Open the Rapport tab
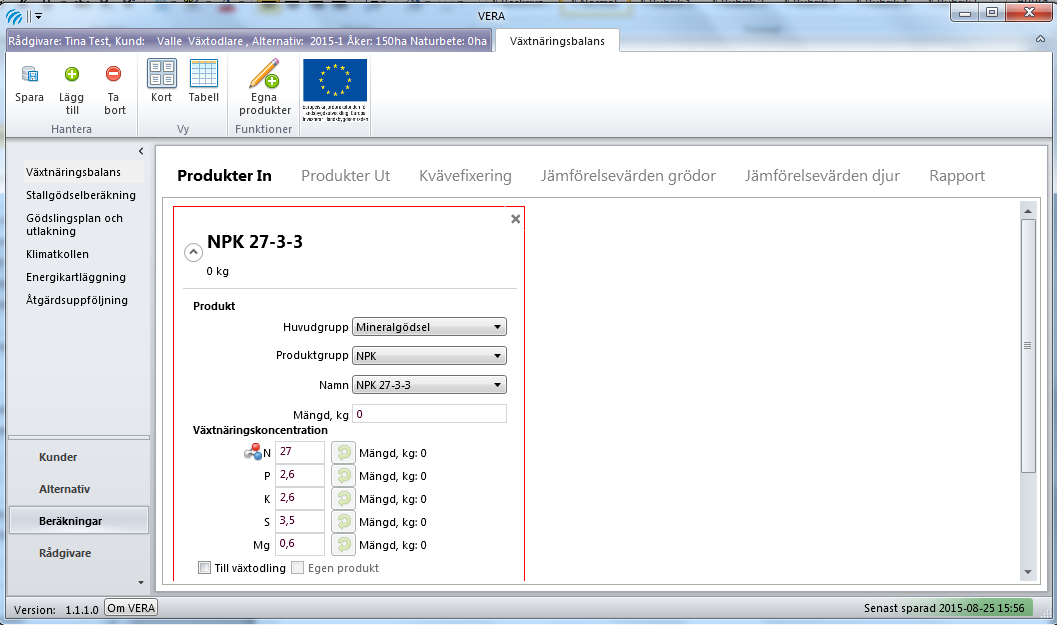1057x625 pixels. point(957,176)
